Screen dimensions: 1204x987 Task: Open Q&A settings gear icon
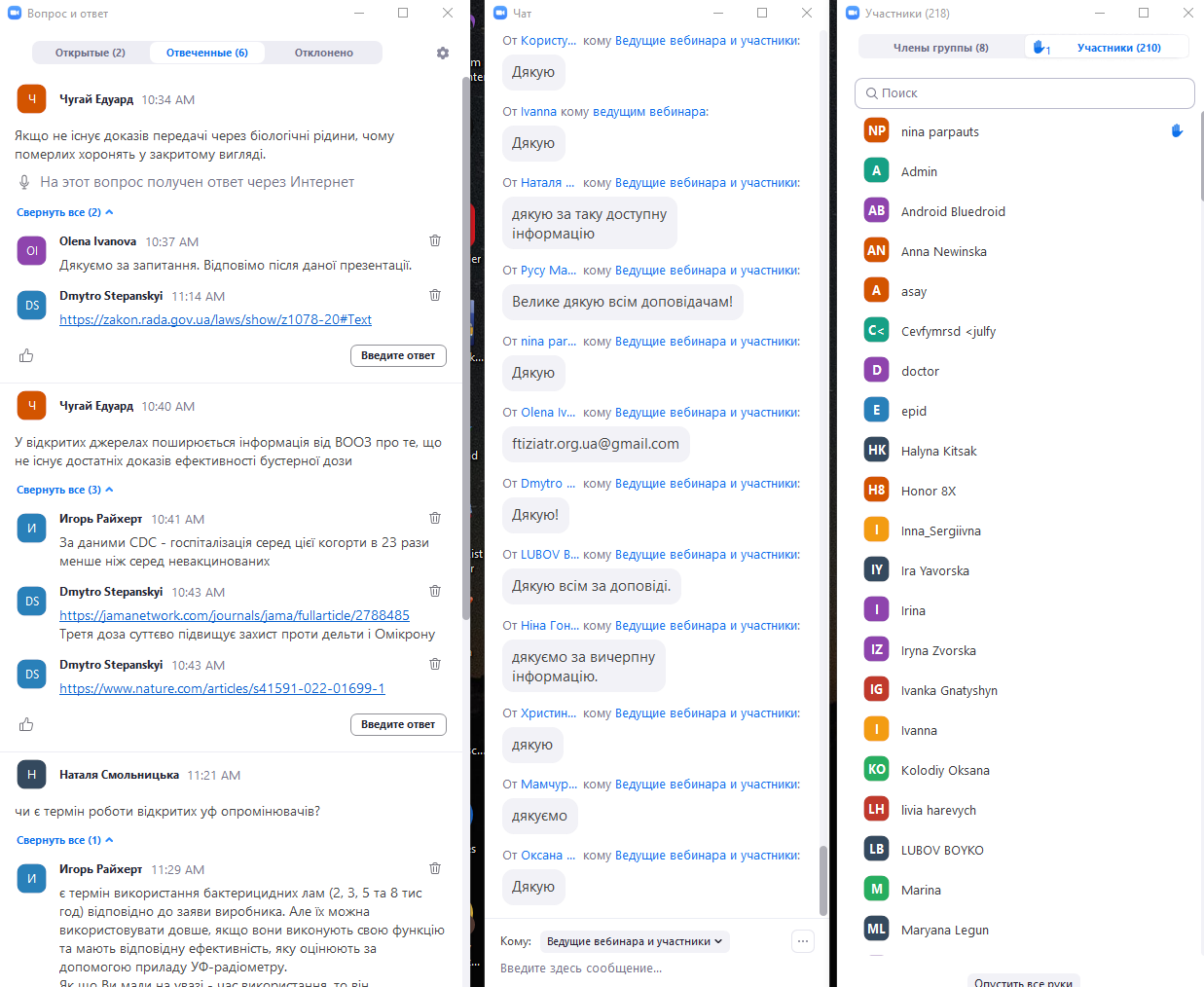tap(443, 54)
